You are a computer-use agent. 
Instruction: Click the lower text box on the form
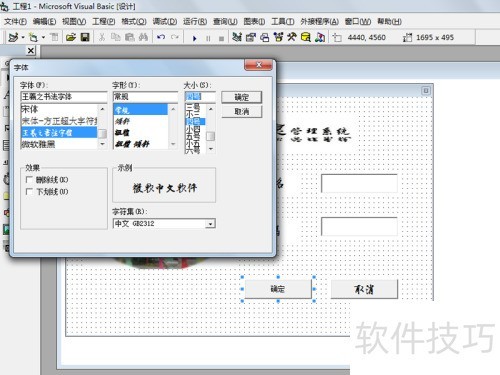359,227
